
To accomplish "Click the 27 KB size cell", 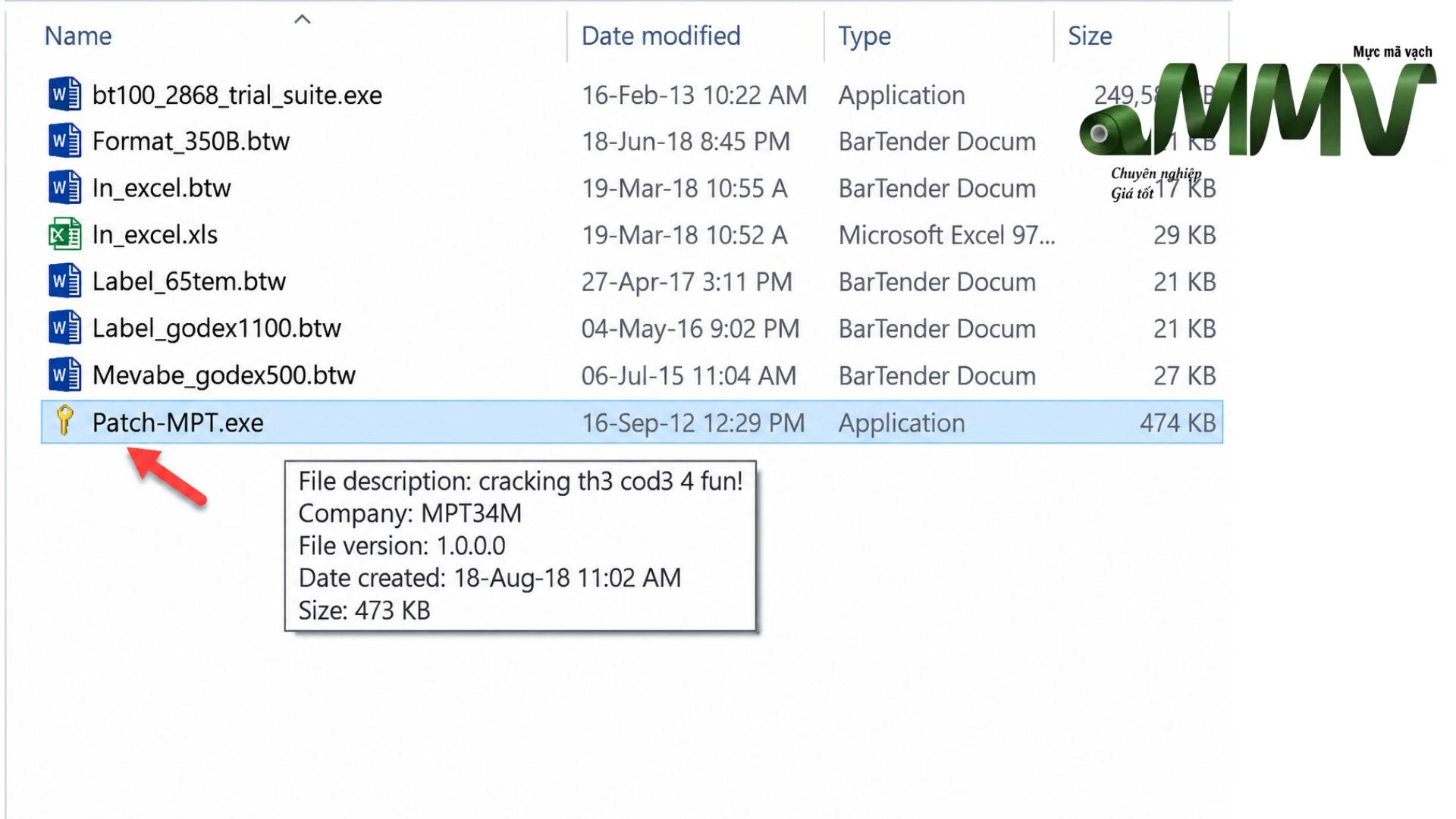I will click(x=1185, y=376).
